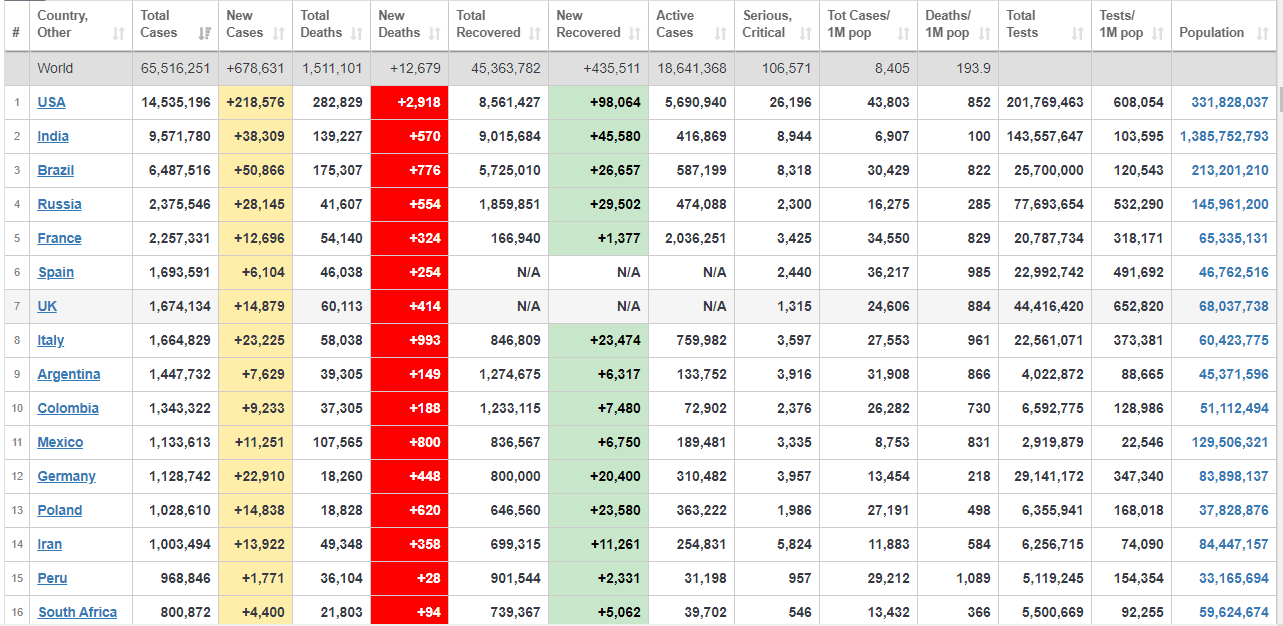The height and width of the screenshot is (626, 1283).
Task: Open the Germany country link
Action: [67, 476]
